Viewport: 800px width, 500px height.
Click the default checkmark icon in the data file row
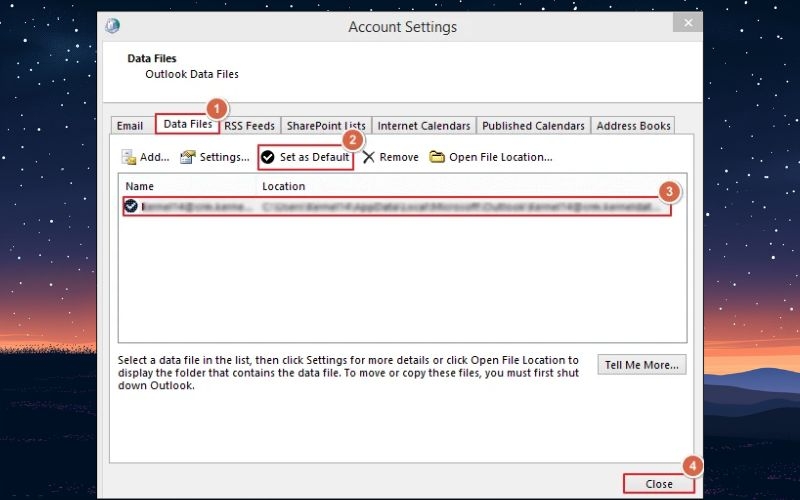(131, 206)
